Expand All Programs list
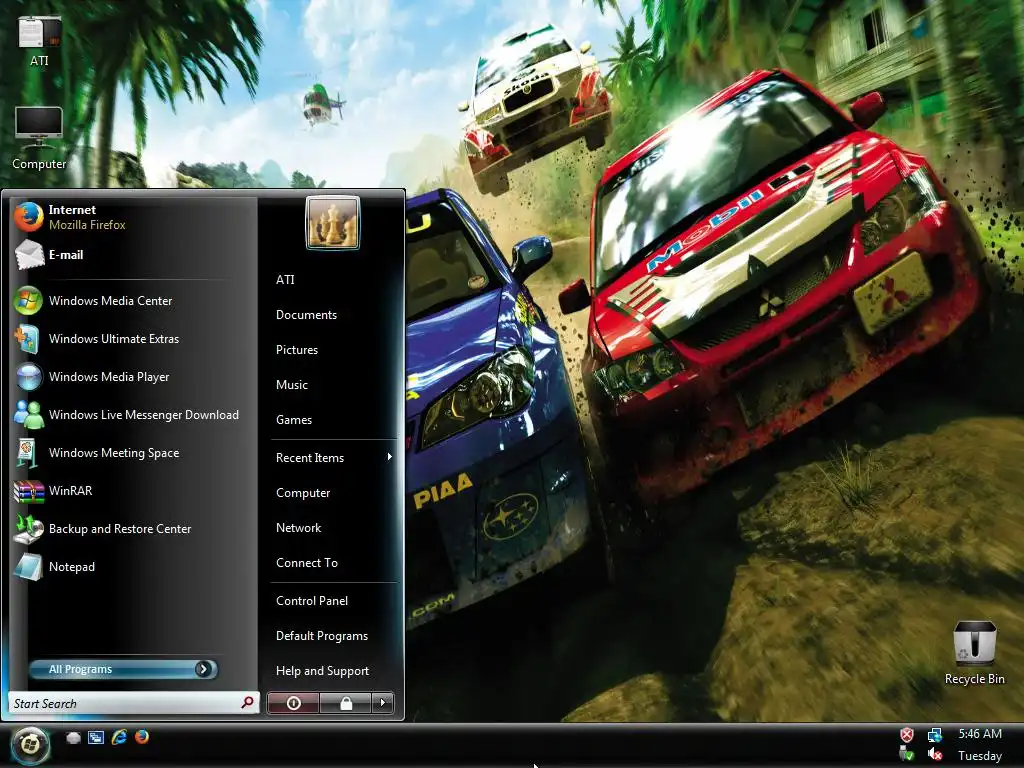The image size is (1024, 768). coord(123,669)
